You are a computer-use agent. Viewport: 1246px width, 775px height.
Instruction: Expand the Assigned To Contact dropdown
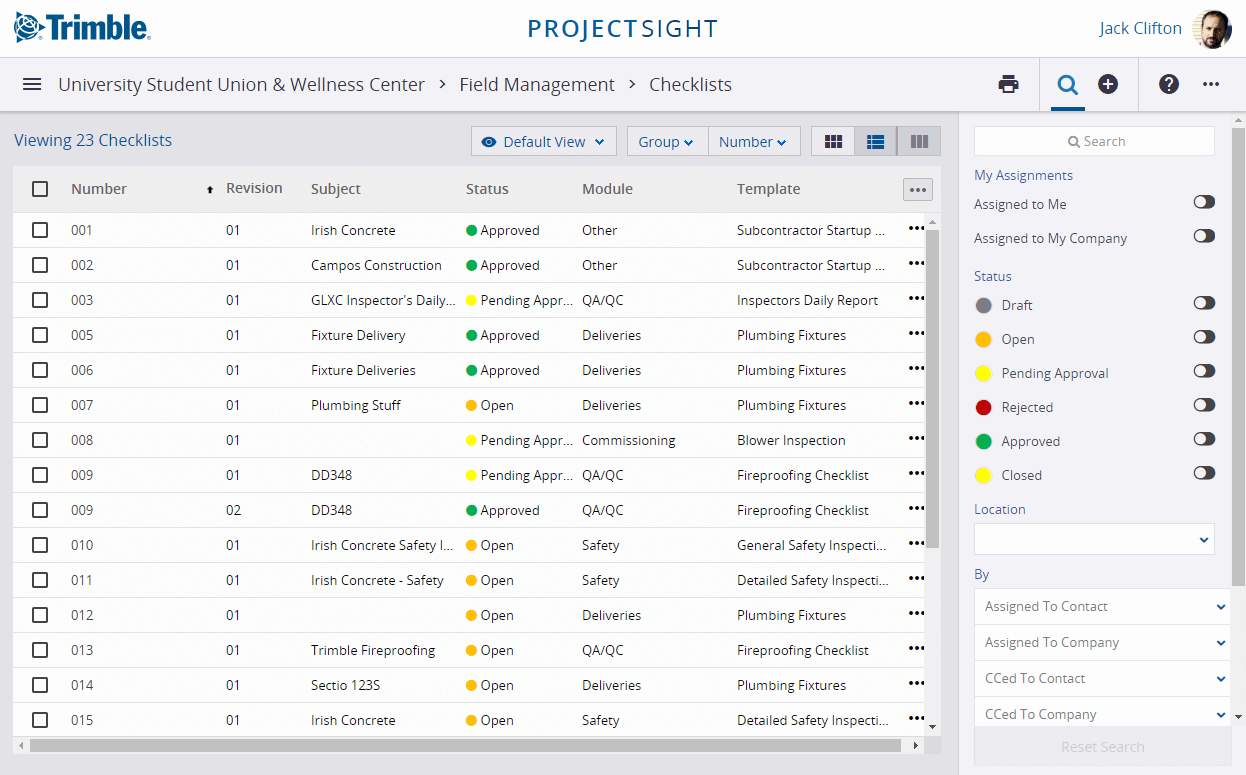[x=1103, y=606]
